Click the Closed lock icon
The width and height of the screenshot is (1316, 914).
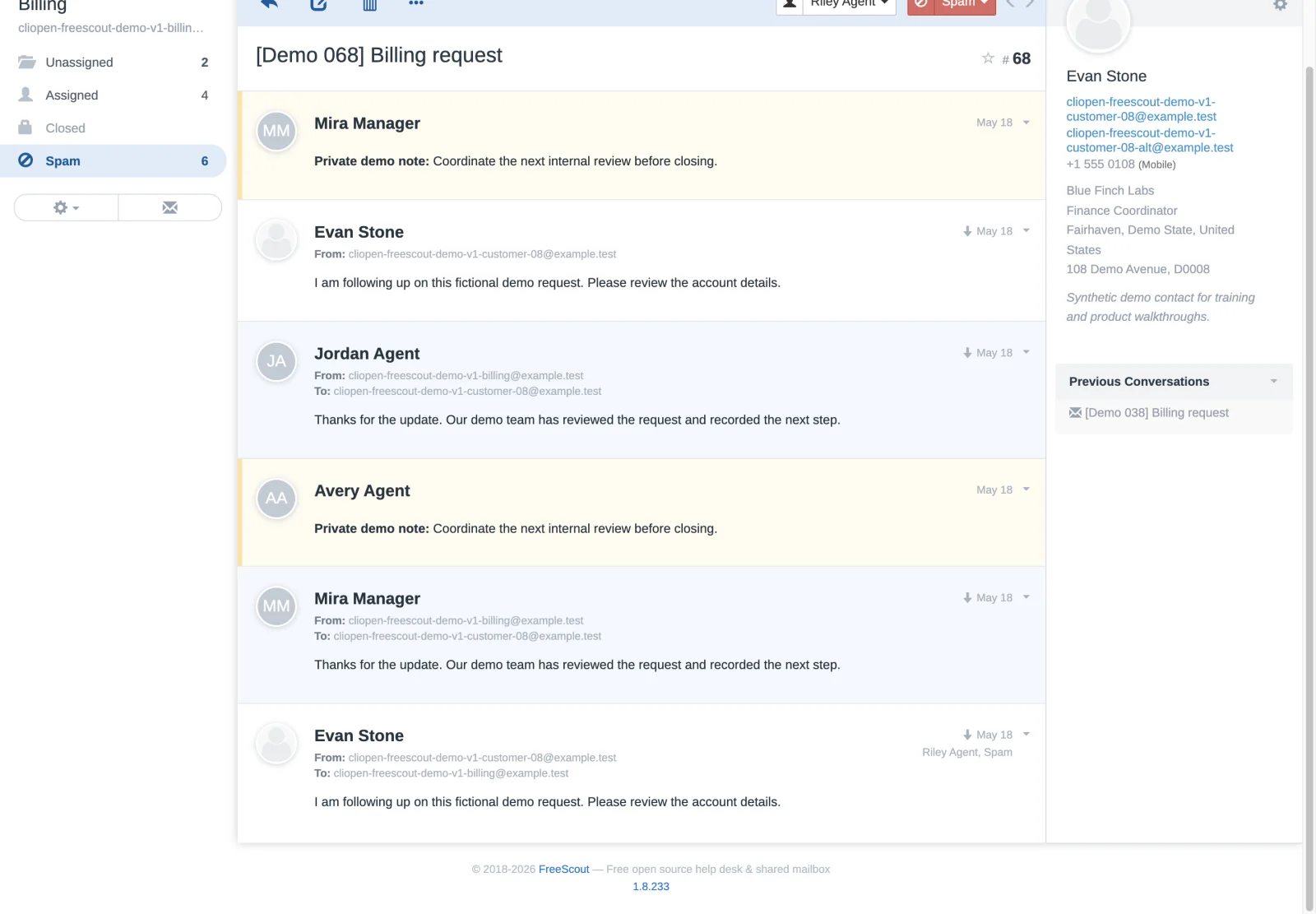tap(25, 128)
